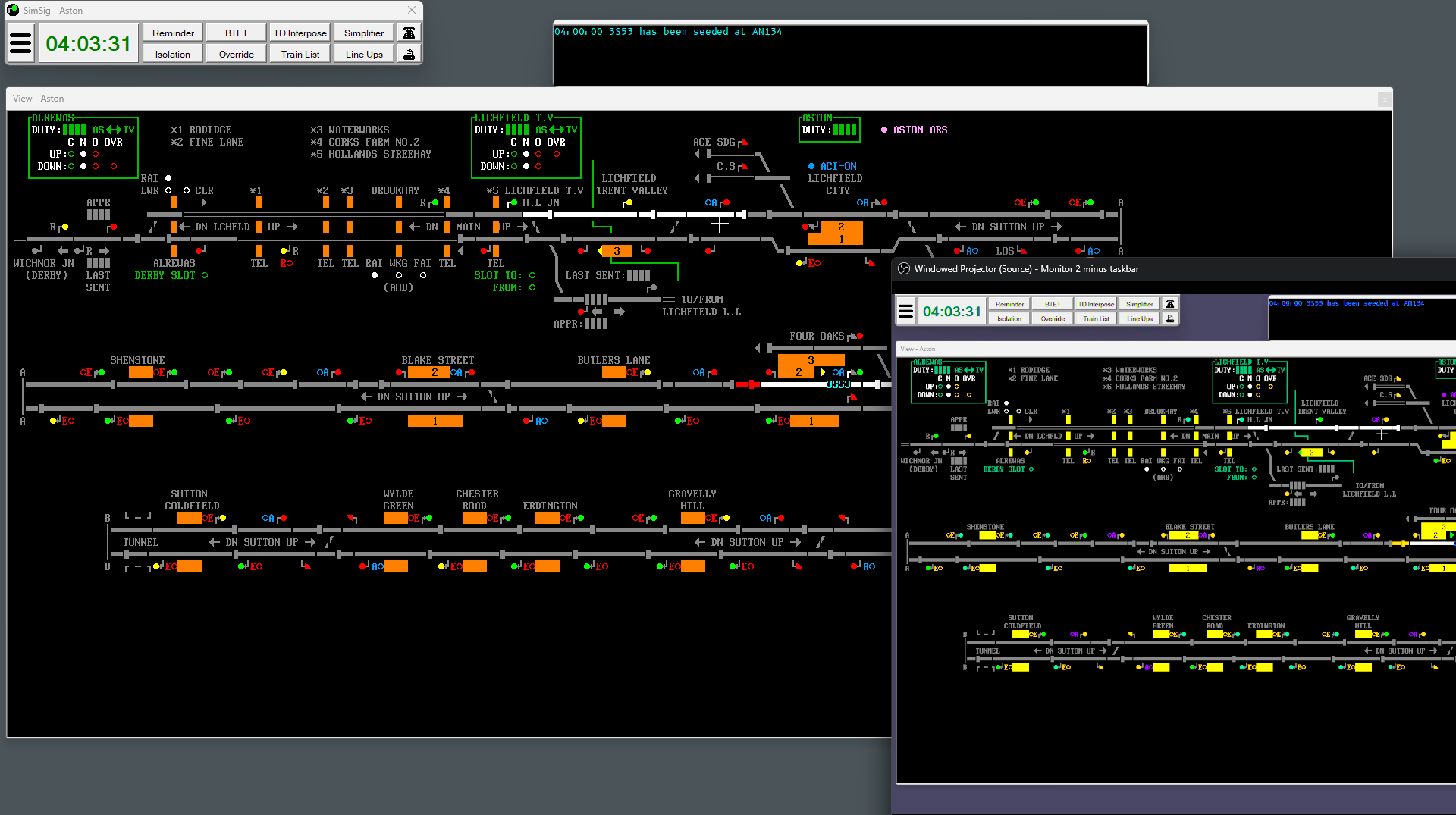Open the Simplifier
The height and width of the screenshot is (815, 1456).
(364, 33)
